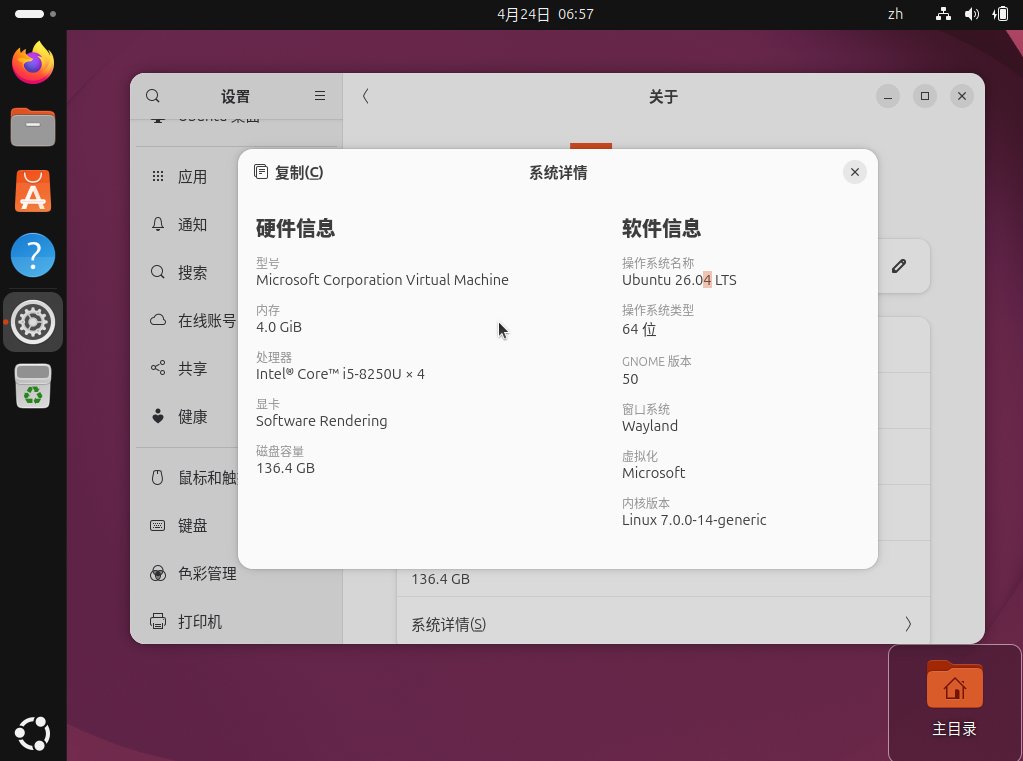Click the 硬件信息 heading

pos(296,228)
